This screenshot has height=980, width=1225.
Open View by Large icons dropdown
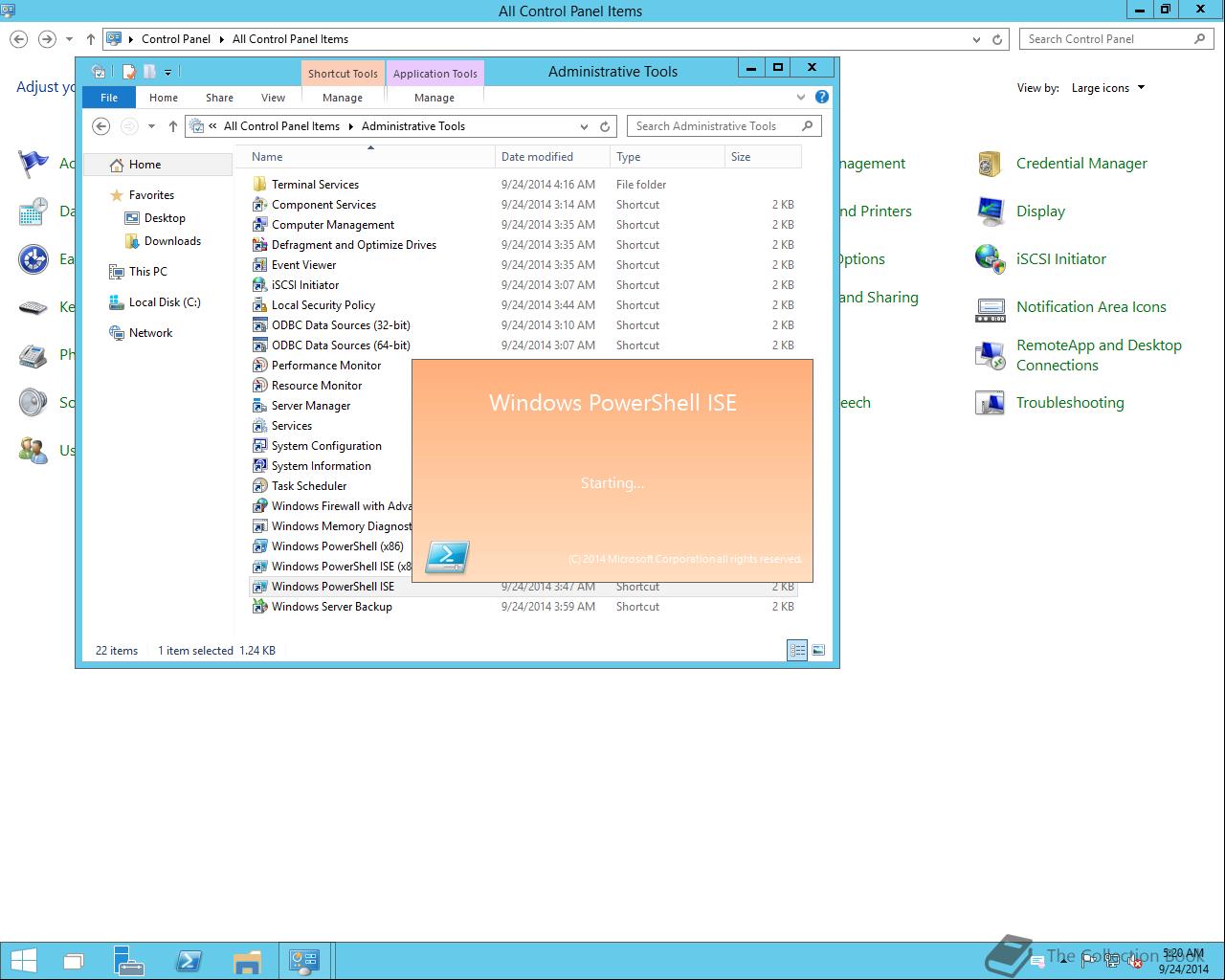1108,88
